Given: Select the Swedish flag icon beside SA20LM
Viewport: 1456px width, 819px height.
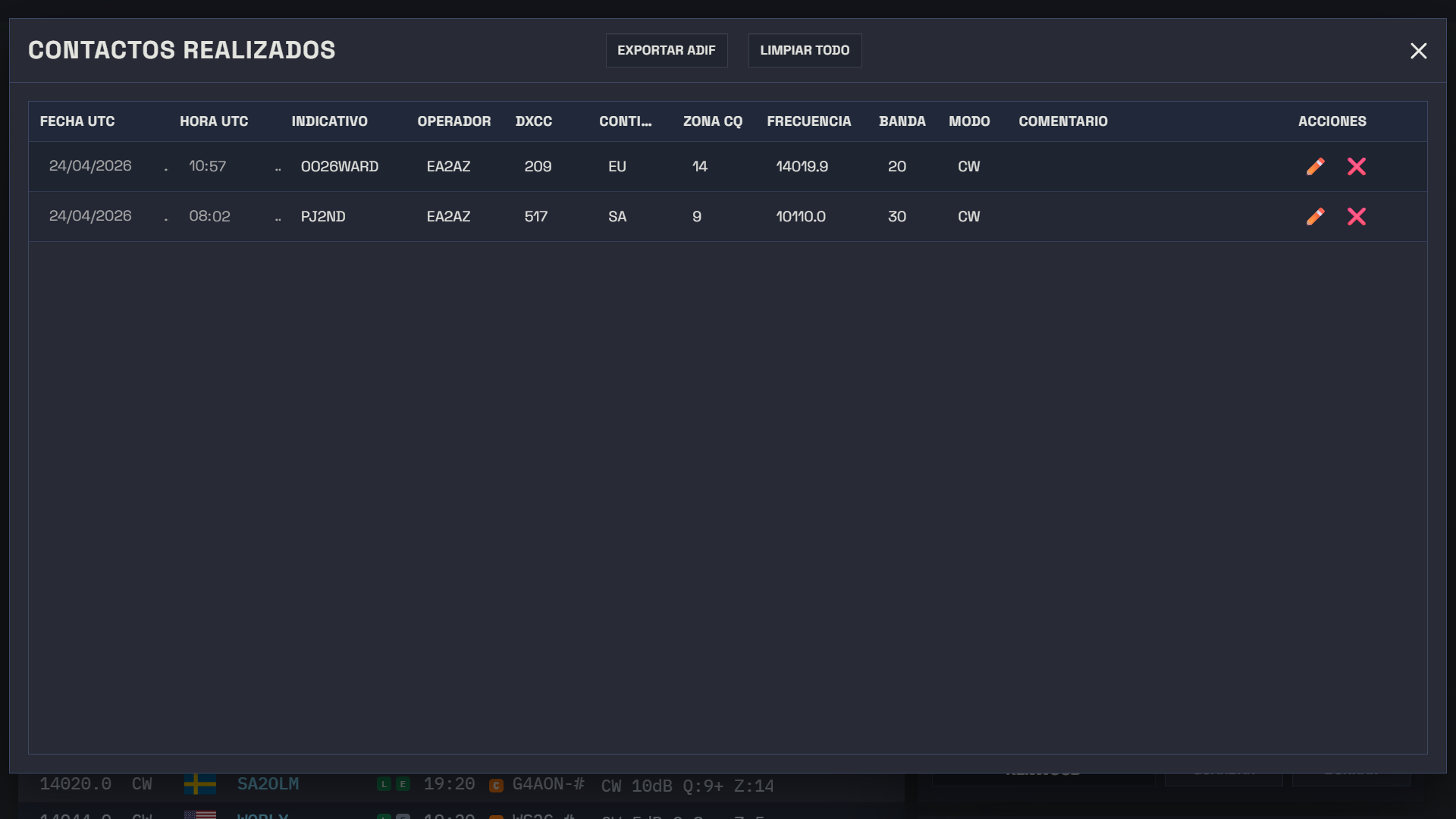Looking at the screenshot, I should click(200, 784).
